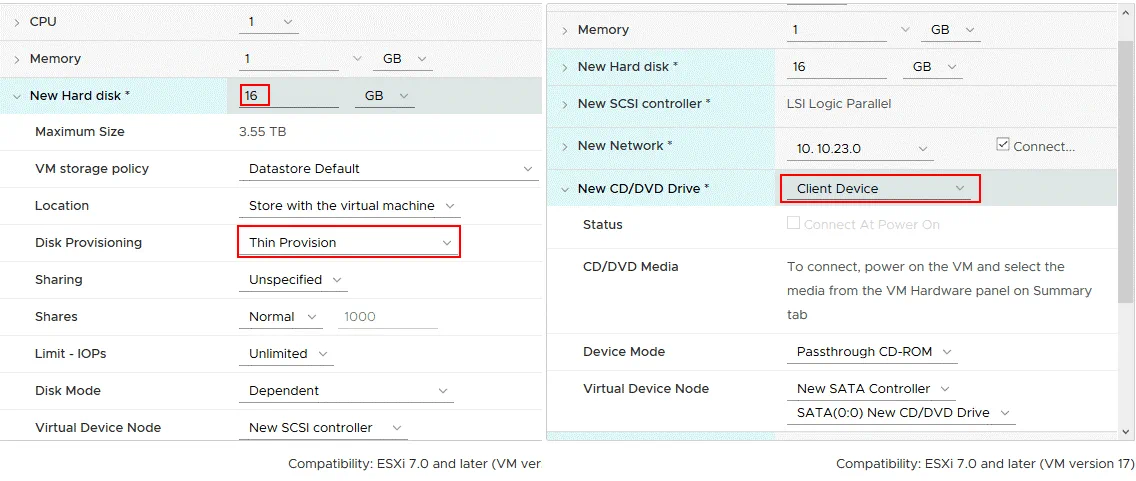Collapse the New CD/DVD Drive section
1136x481 pixels.
[x=565, y=188]
